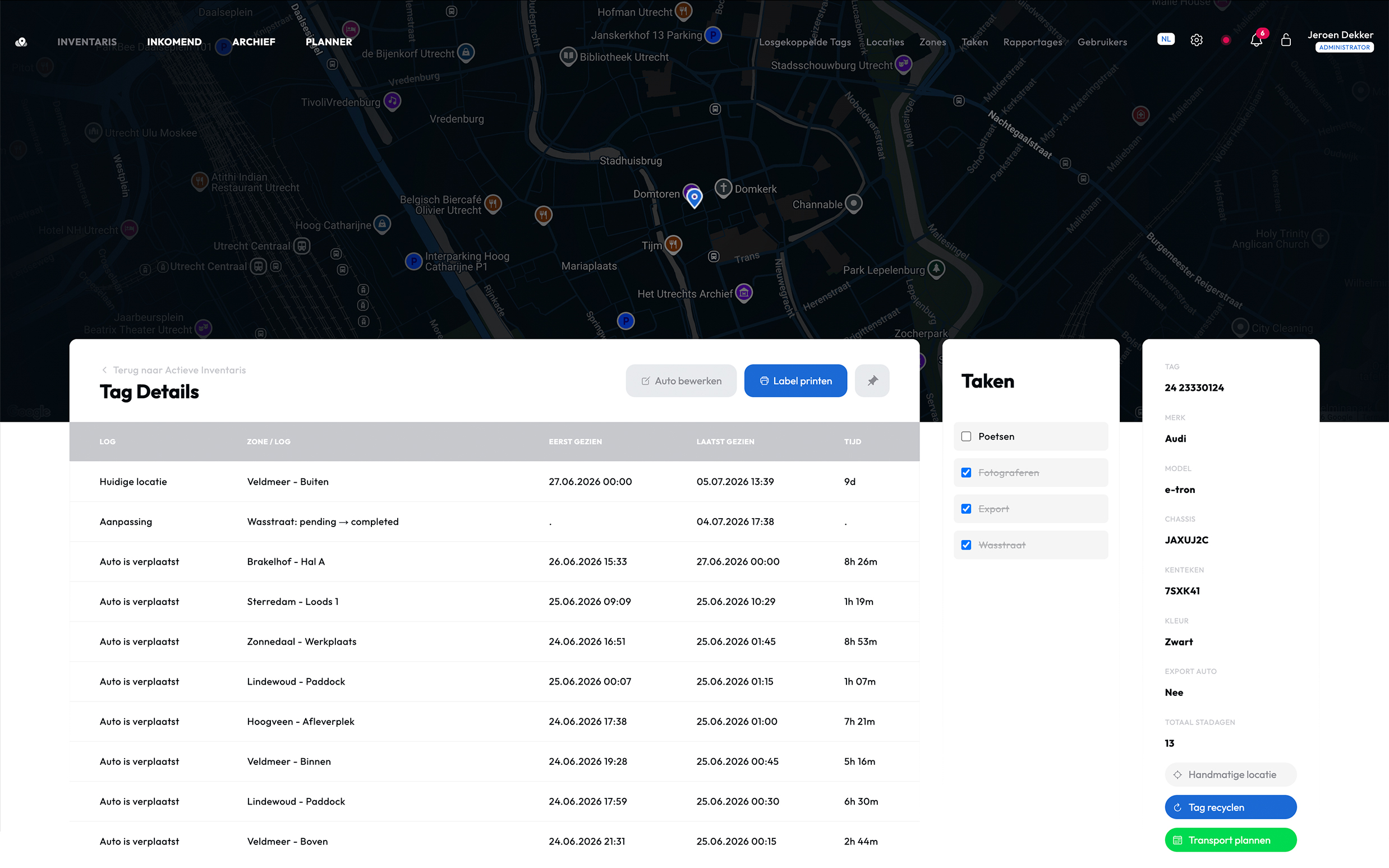Click Veldmeer - Binnen cell
The height and width of the screenshot is (868, 1389).
pos(289,761)
